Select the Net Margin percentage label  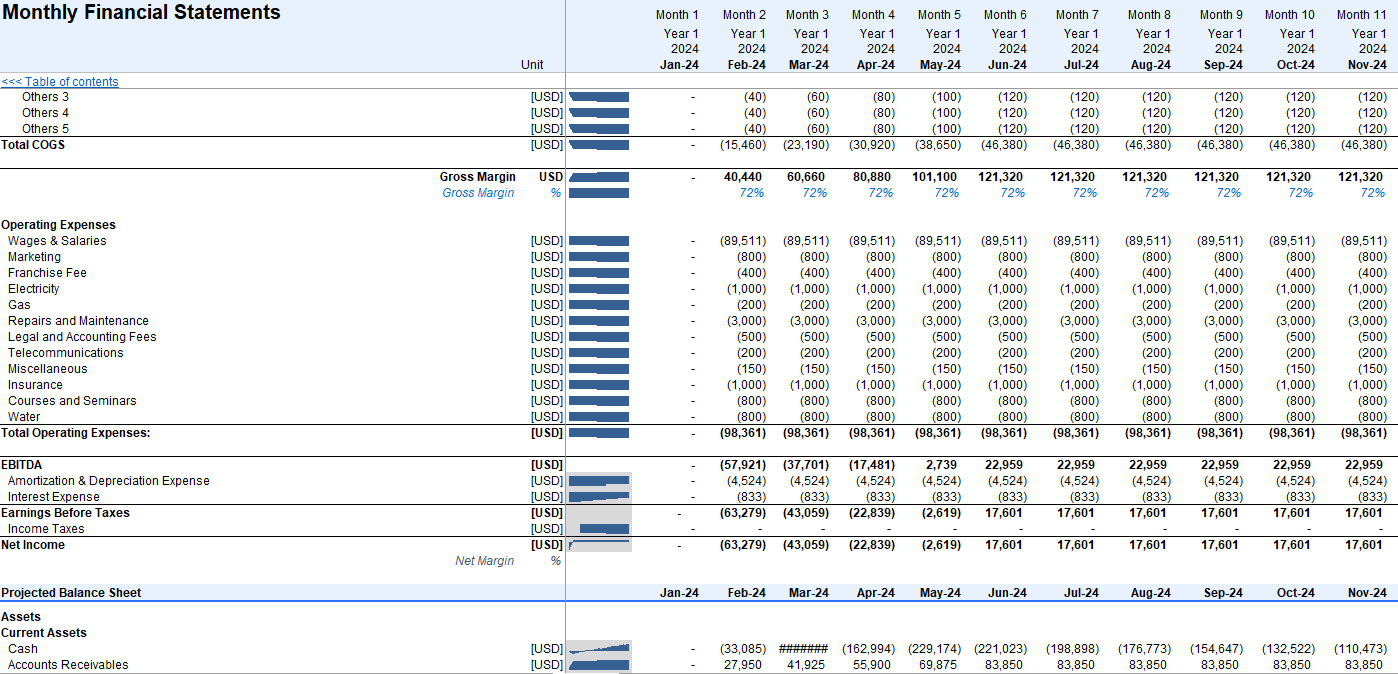[484, 561]
